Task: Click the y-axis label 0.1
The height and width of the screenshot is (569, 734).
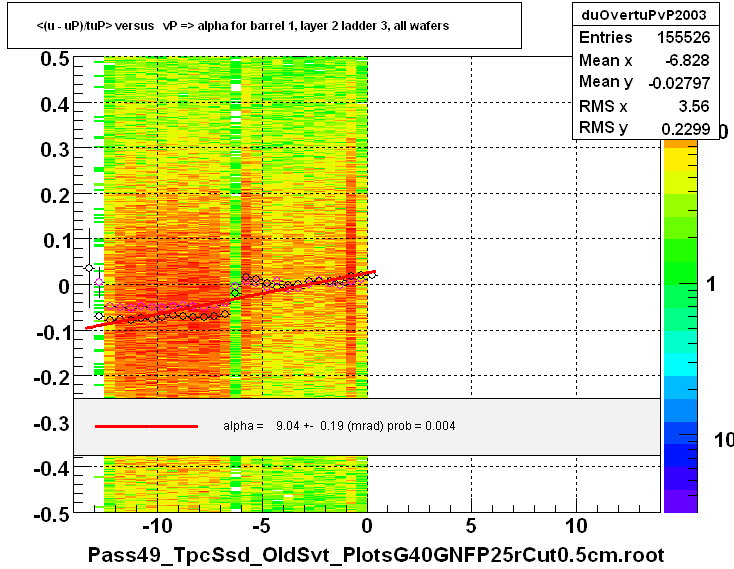Action: (x=56, y=241)
